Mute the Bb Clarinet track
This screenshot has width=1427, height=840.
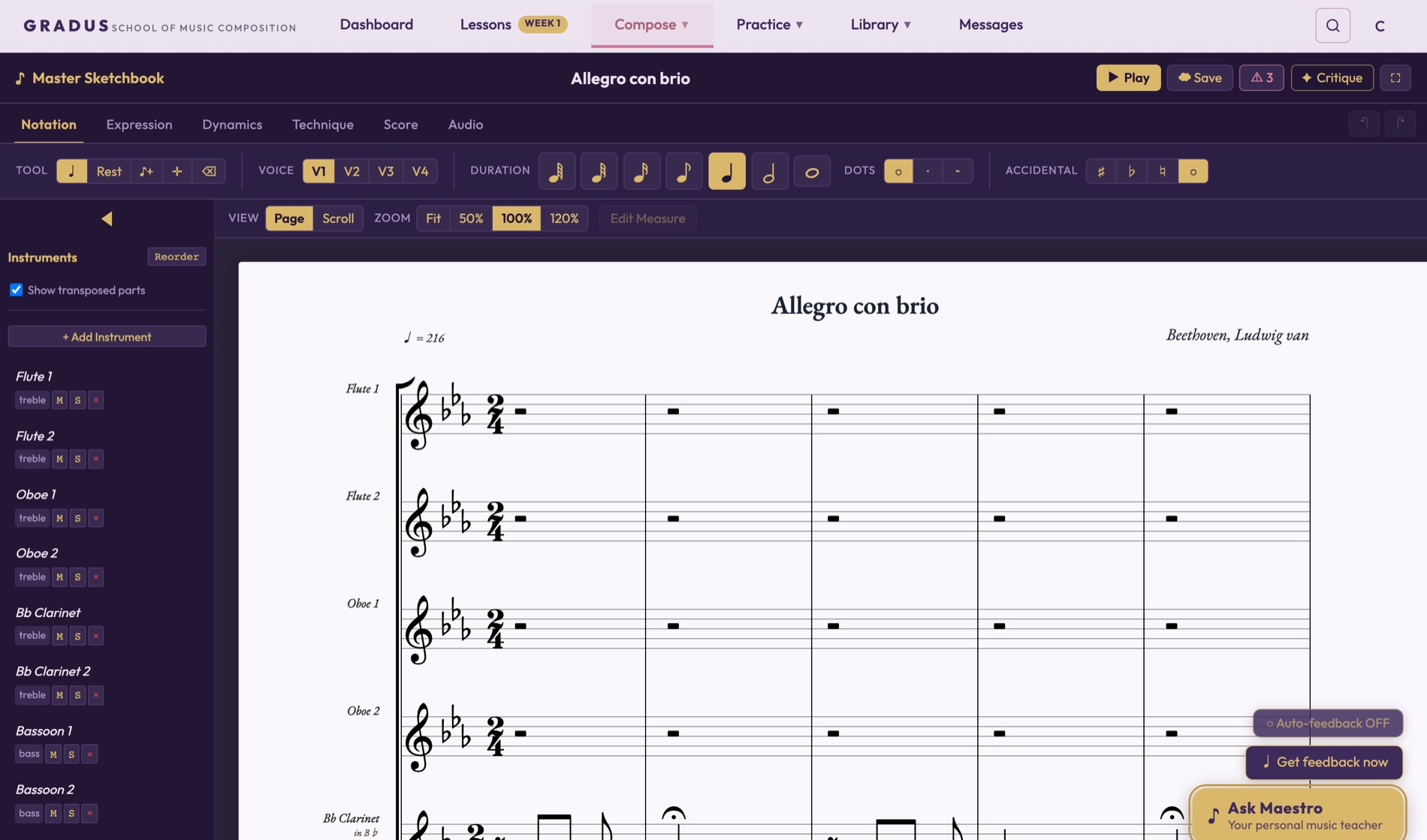tap(59, 636)
